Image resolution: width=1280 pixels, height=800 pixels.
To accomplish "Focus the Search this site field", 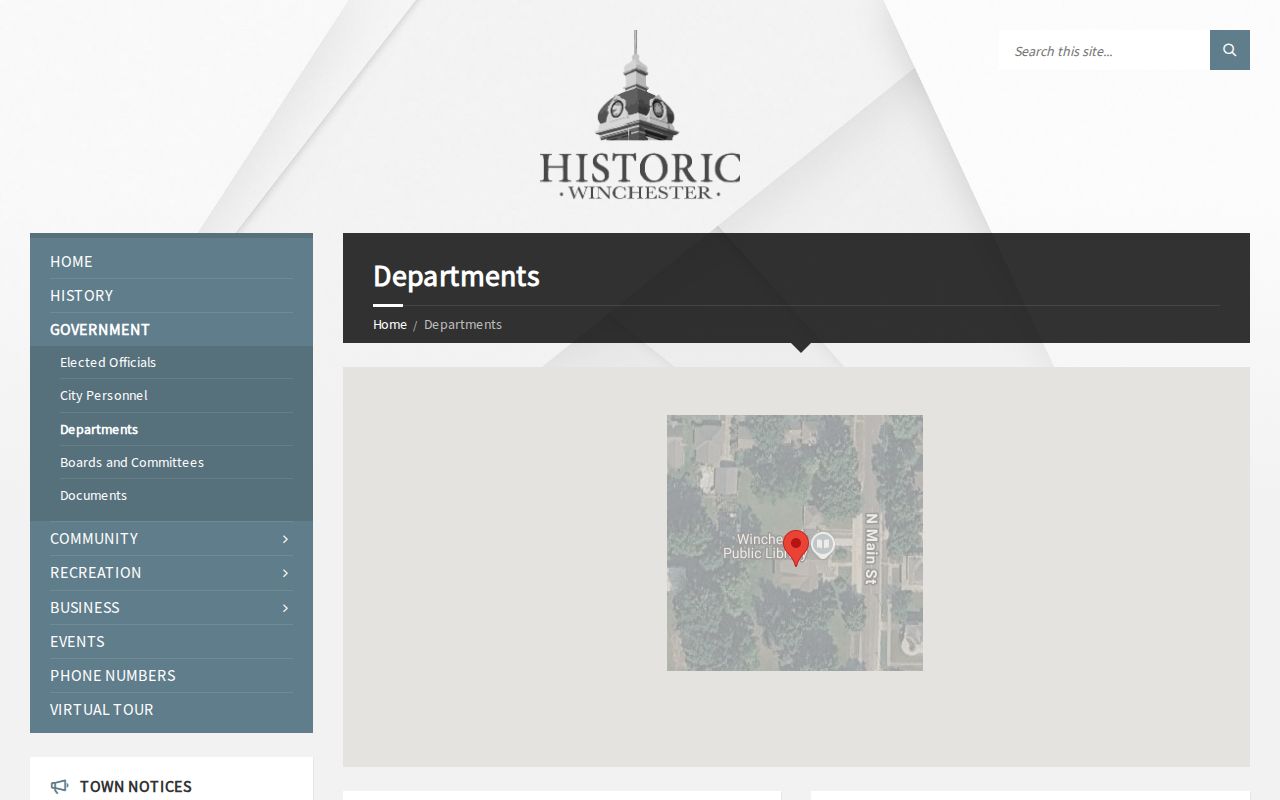I will [1104, 50].
